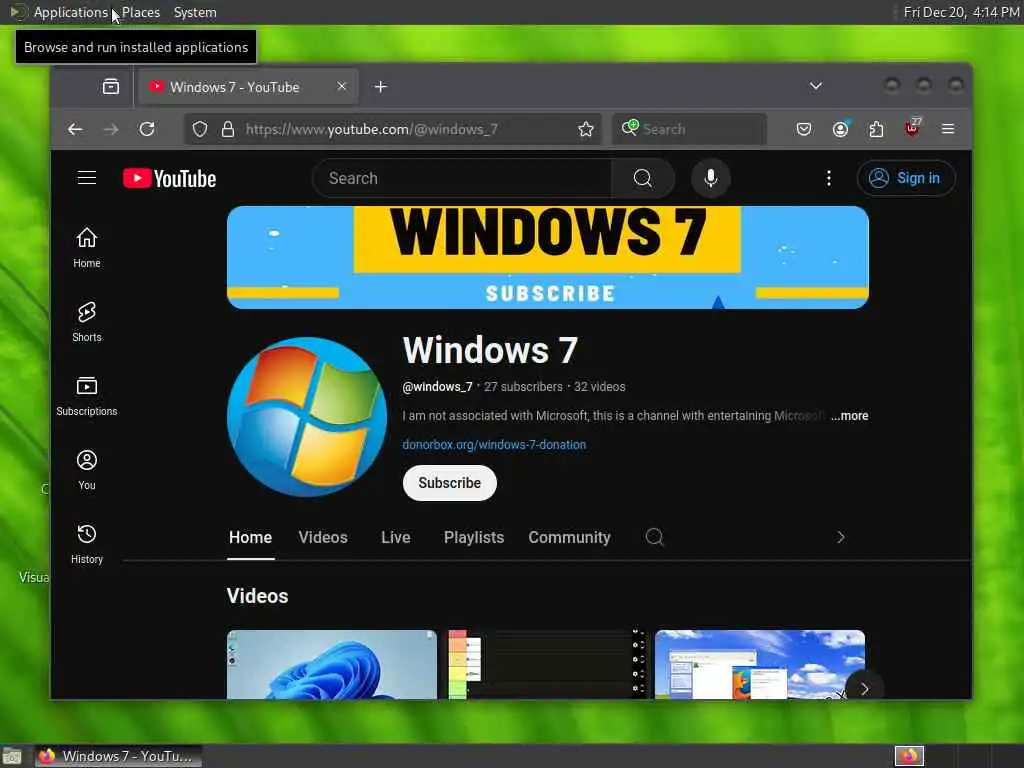Switch to the Community tab
This screenshot has width=1024, height=768.
569,537
